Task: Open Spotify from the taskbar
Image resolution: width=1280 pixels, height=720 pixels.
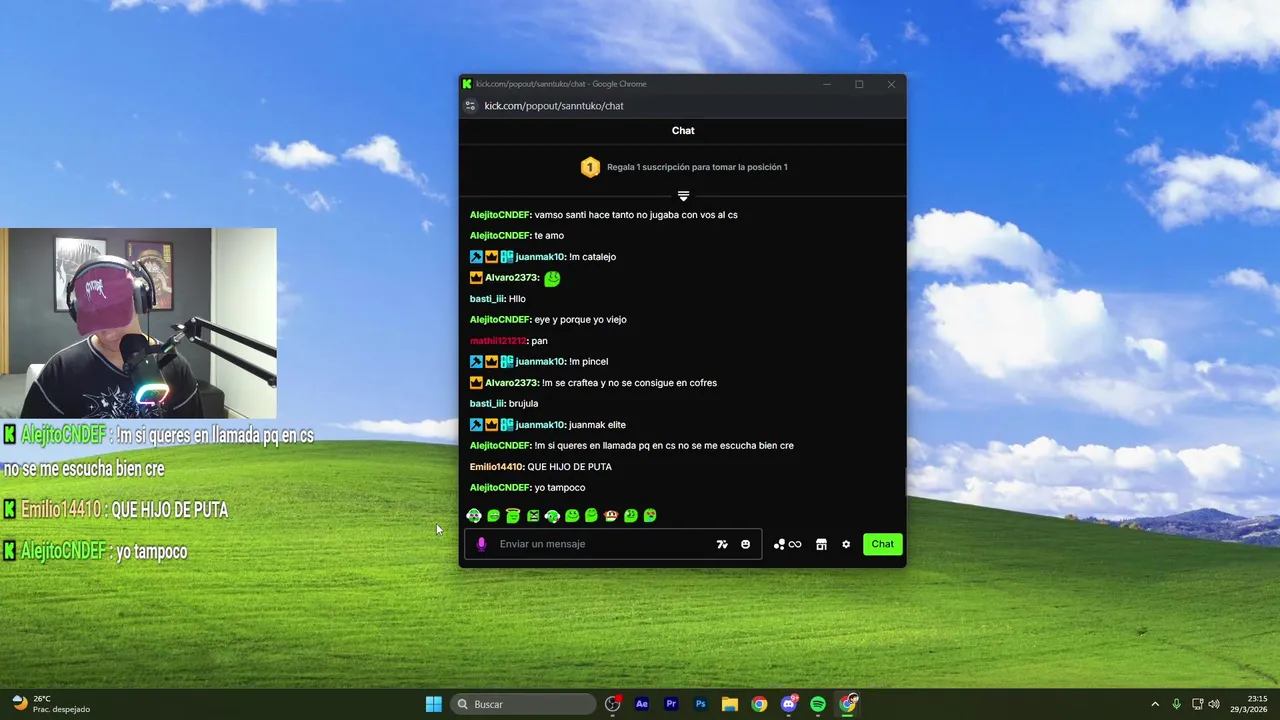Action: (818, 704)
